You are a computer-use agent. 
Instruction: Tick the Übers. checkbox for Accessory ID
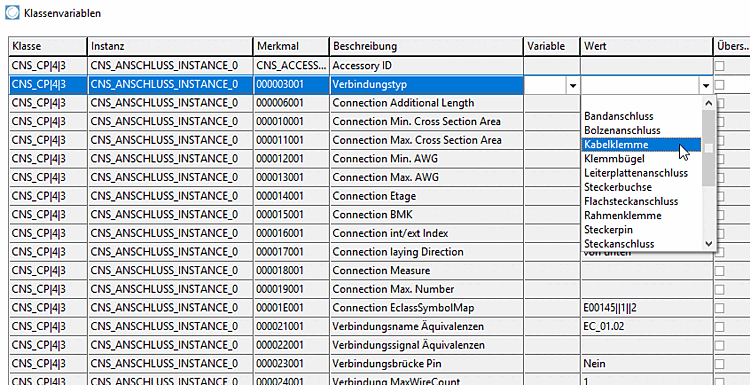tap(719, 66)
